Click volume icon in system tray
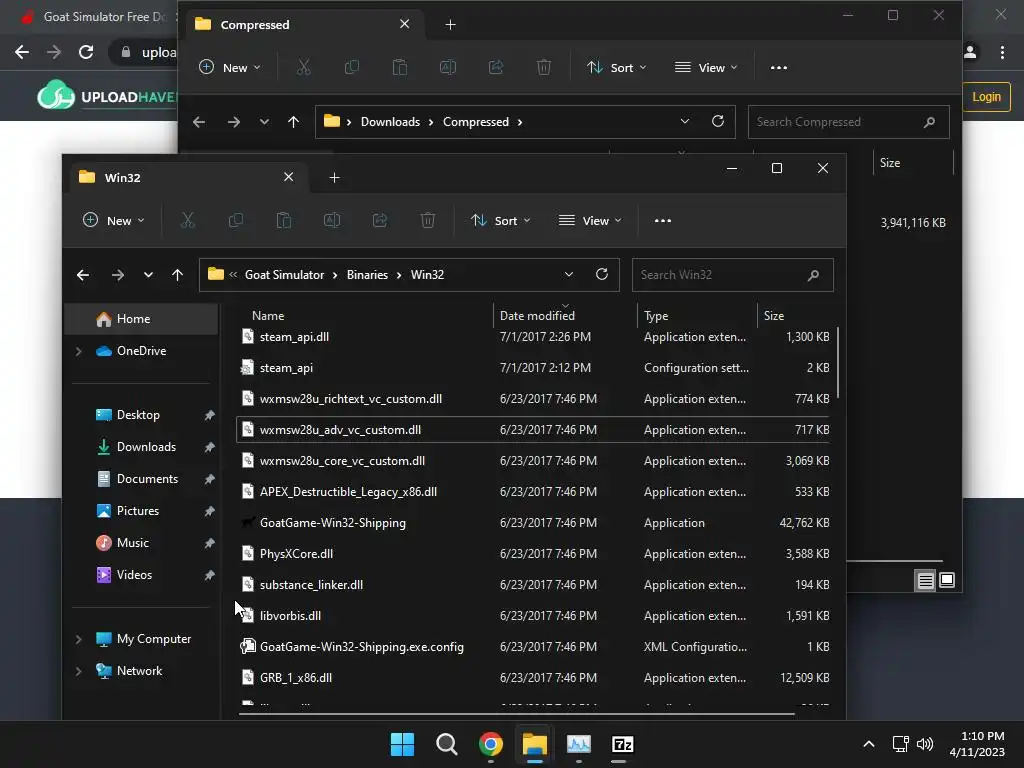1024x768 pixels. point(925,744)
